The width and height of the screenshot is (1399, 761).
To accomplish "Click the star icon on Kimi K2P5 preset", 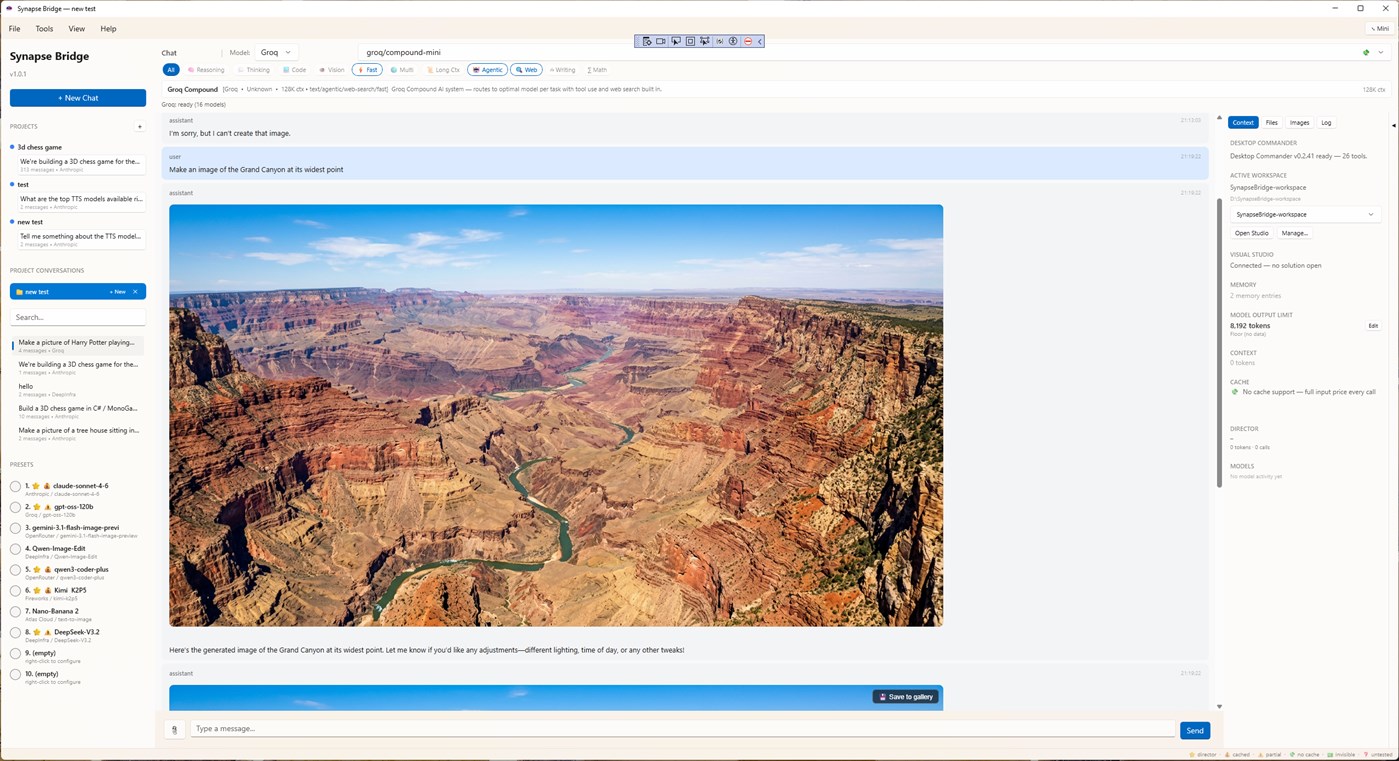I will [36, 590].
